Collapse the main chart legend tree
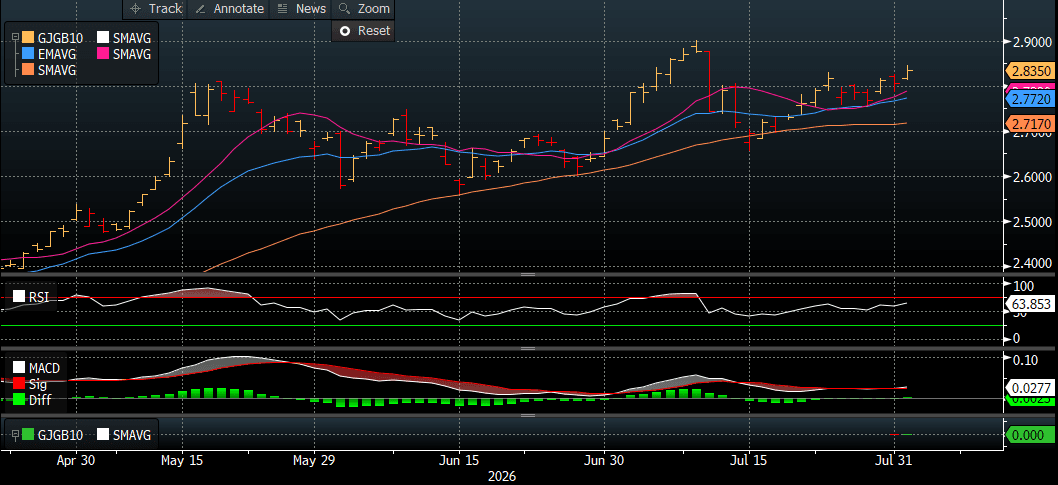This screenshot has height=485, width=1058. (14, 38)
